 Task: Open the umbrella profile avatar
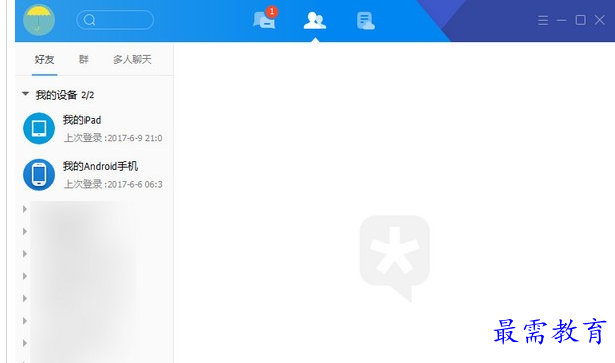39,20
